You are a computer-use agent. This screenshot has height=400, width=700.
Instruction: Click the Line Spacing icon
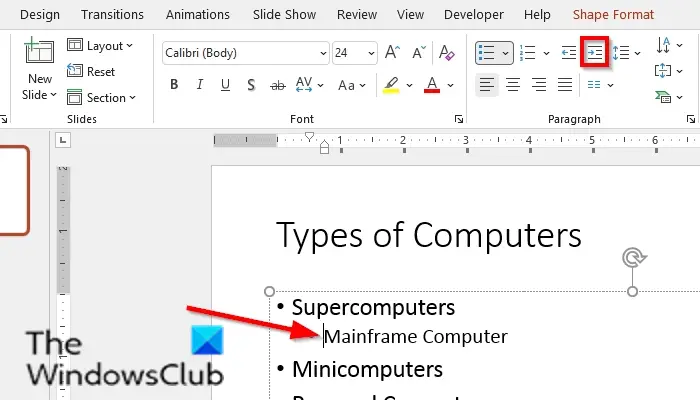tap(621, 53)
